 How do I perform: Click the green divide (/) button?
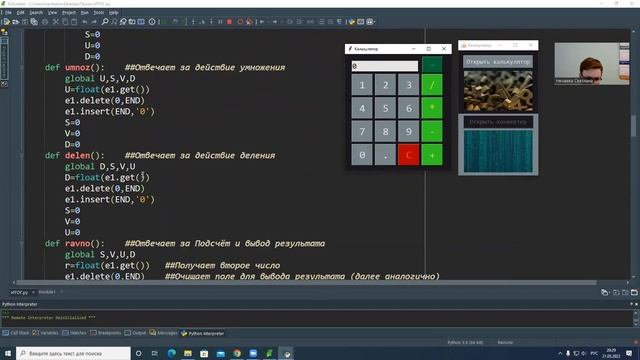(432, 85)
